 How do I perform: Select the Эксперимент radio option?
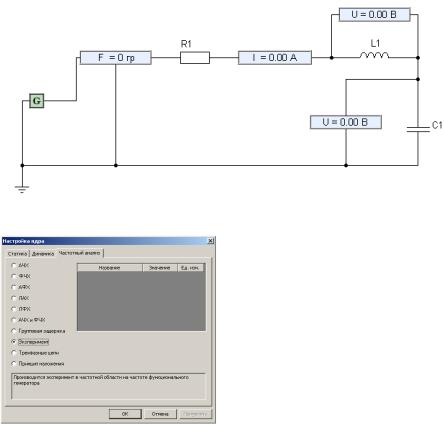coord(14,342)
